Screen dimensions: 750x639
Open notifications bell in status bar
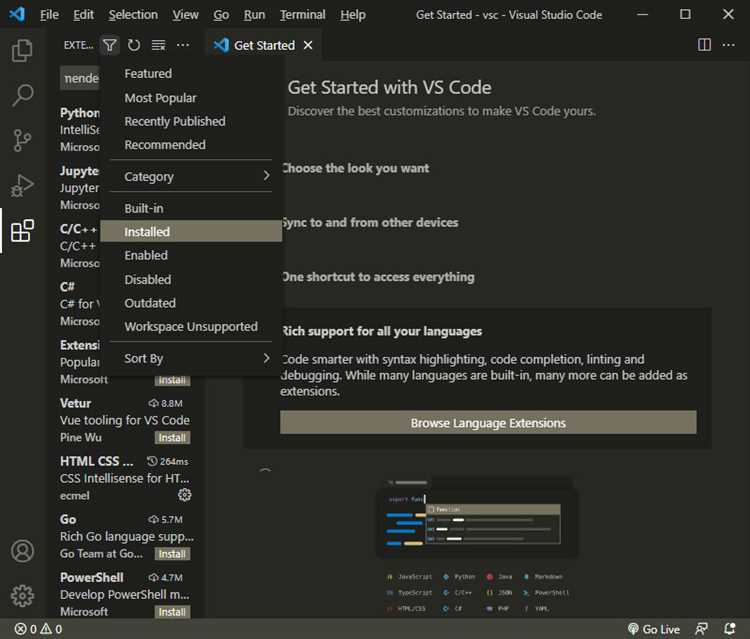pos(731,629)
